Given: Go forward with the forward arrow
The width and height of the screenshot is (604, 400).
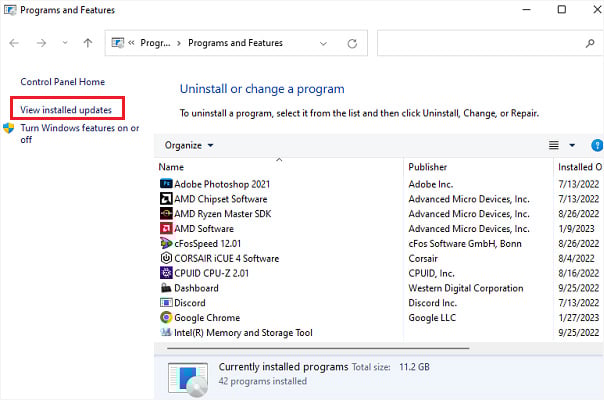Looking at the screenshot, I should 41,43.
